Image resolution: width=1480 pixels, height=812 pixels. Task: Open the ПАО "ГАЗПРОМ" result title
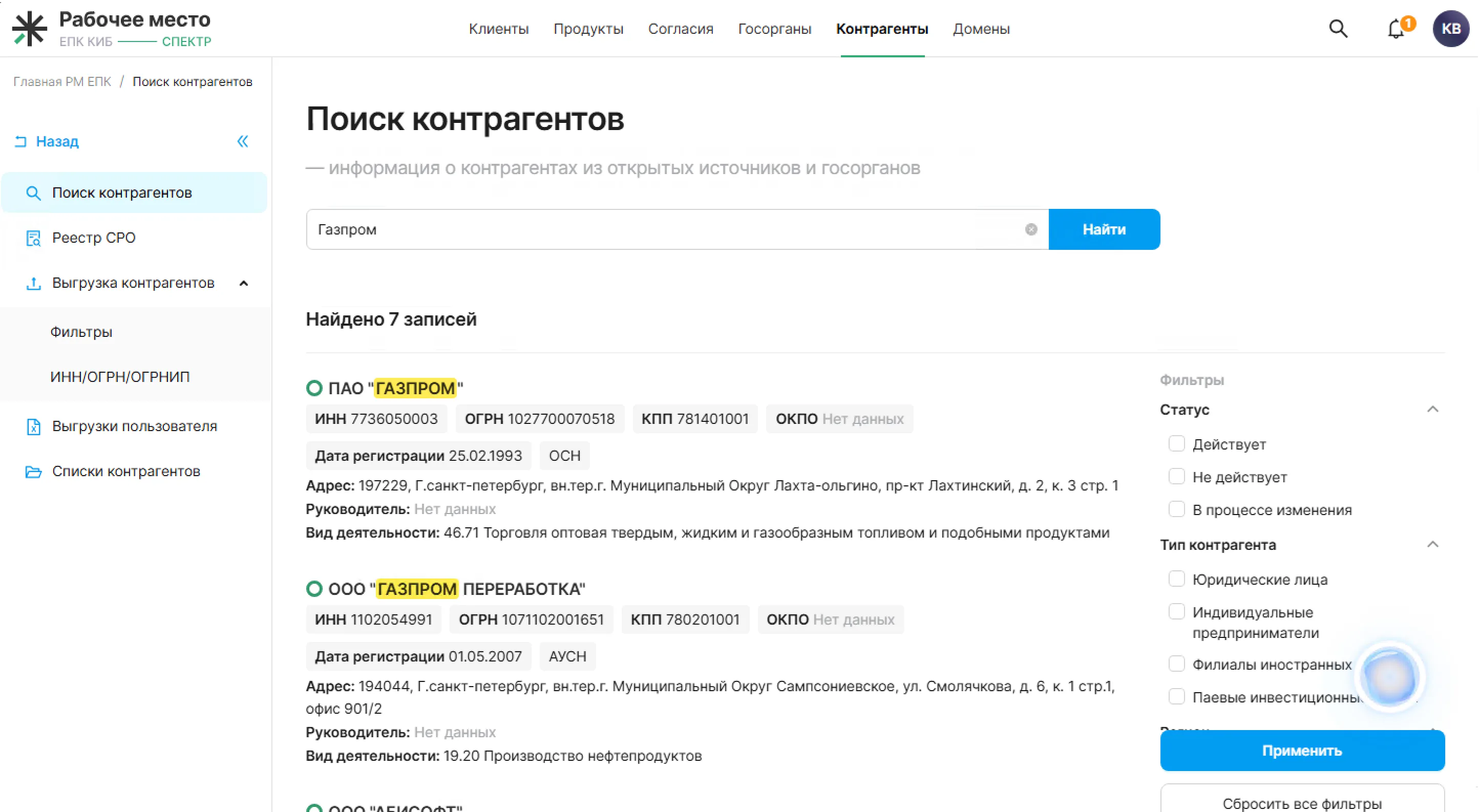coord(396,388)
